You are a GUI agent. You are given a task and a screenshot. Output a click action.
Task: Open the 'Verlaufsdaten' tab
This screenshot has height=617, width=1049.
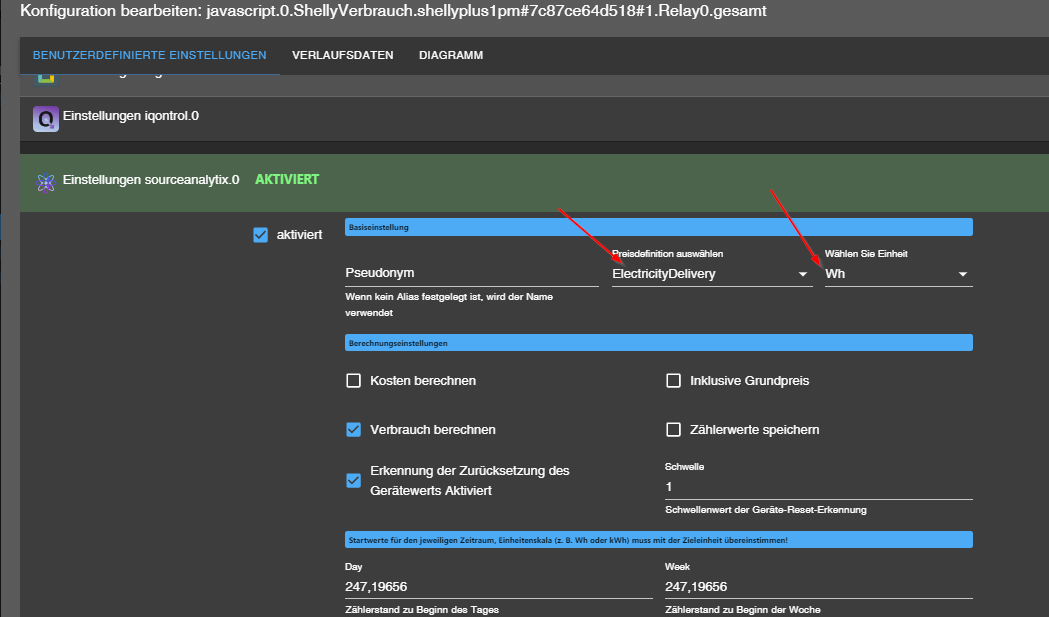click(x=343, y=56)
